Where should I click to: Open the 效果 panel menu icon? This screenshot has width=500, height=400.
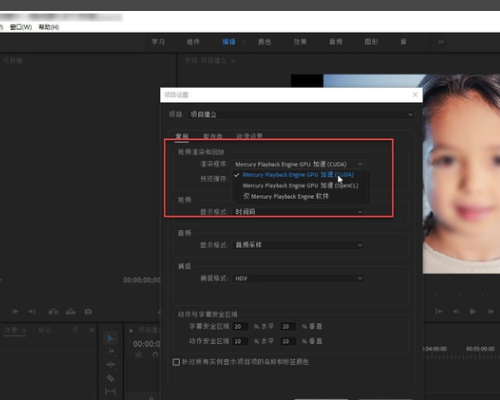pos(24,330)
